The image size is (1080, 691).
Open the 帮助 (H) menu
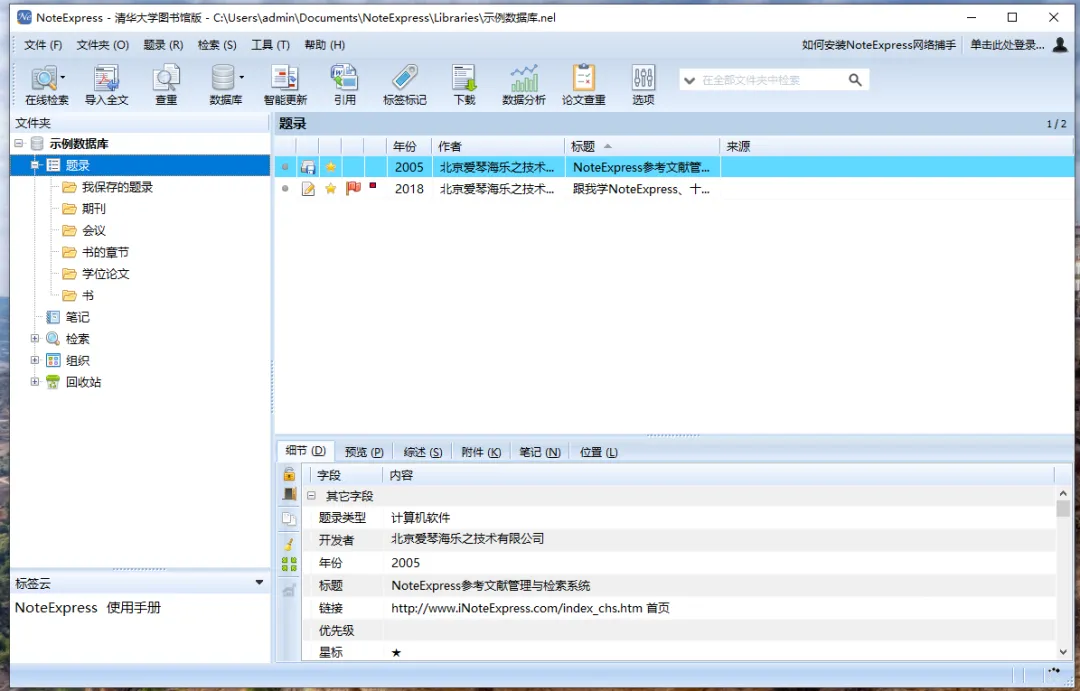click(324, 45)
